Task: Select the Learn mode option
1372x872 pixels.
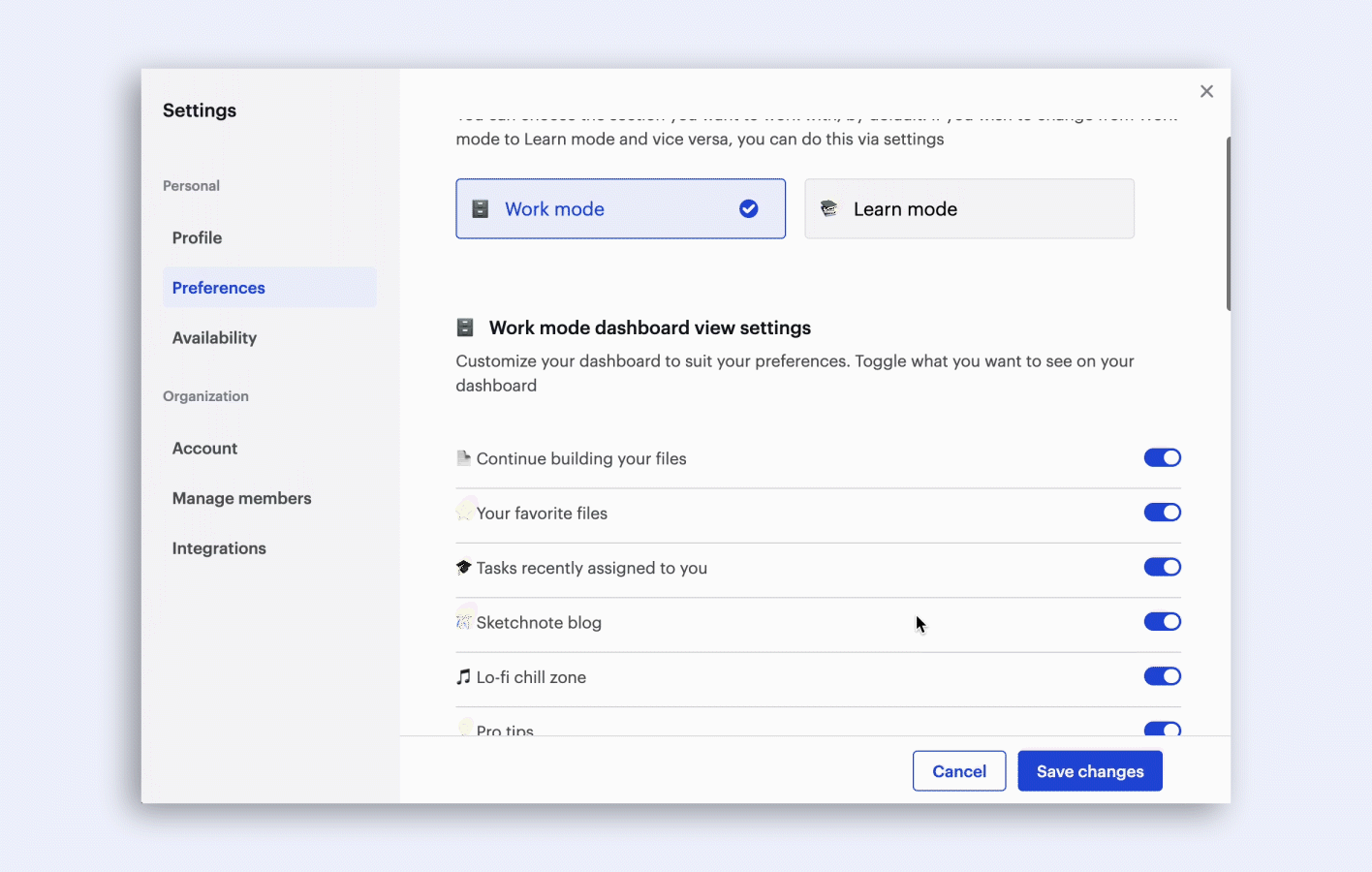Action: [969, 209]
